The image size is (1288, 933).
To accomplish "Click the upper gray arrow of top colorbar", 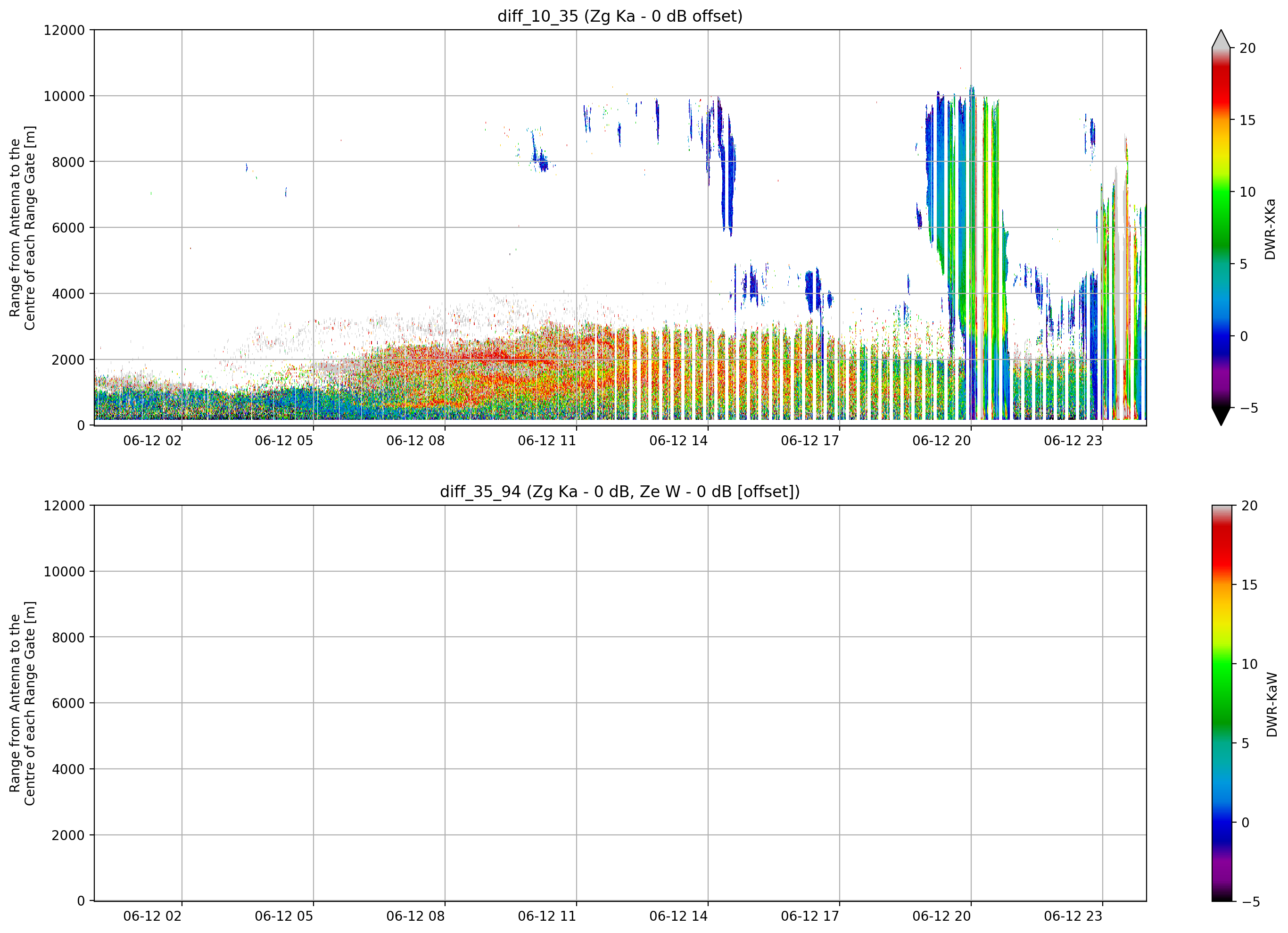I will pos(1221,39).
